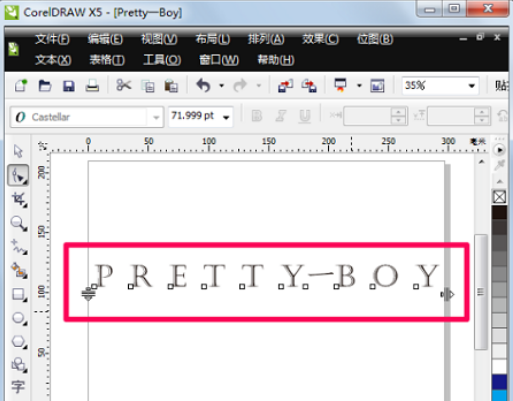Open the 35% zoom level dropdown
The width and height of the screenshot is (513, 401).
tap(471, 86)
